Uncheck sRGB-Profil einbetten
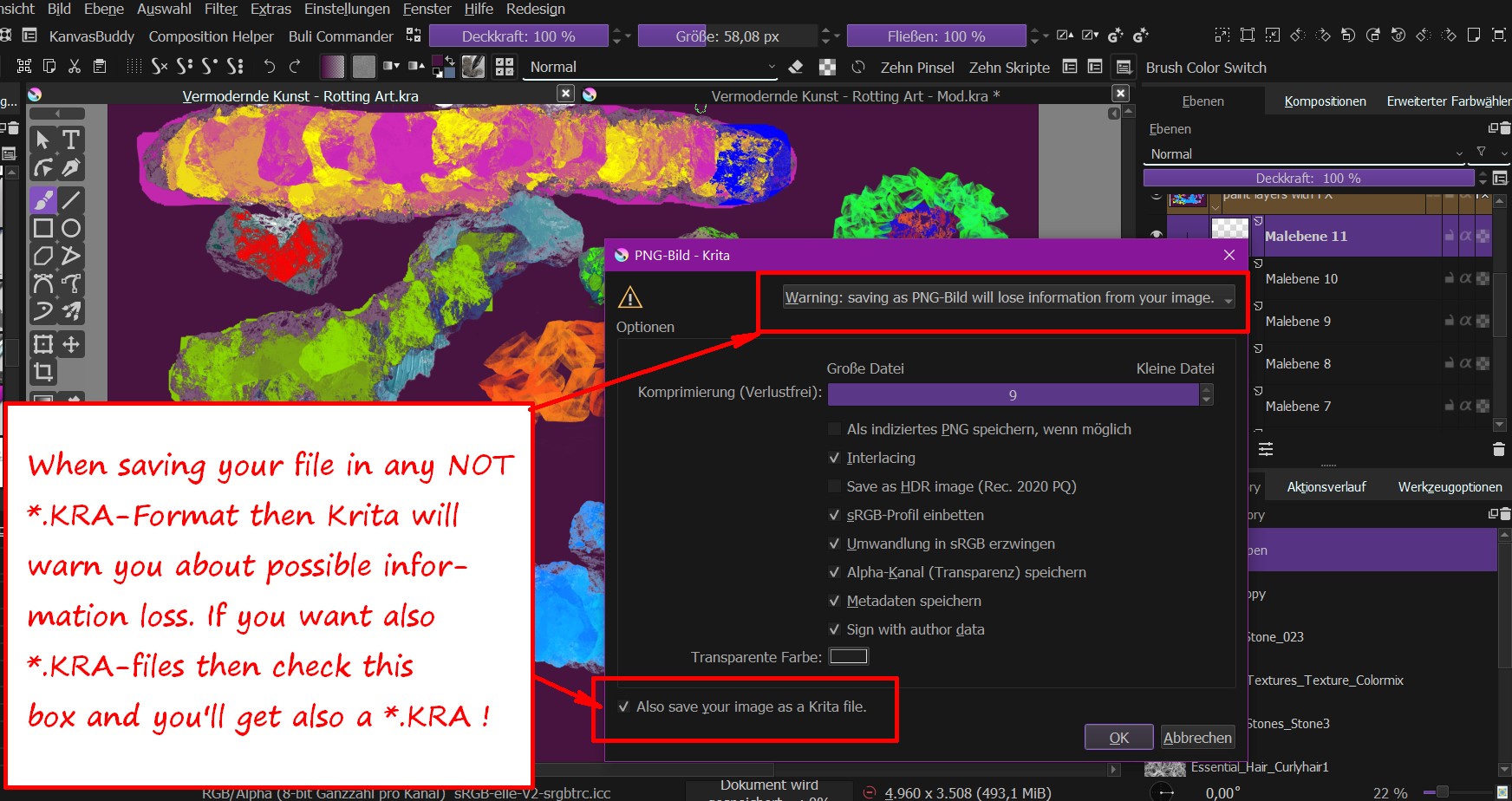 tap(835, 514)
